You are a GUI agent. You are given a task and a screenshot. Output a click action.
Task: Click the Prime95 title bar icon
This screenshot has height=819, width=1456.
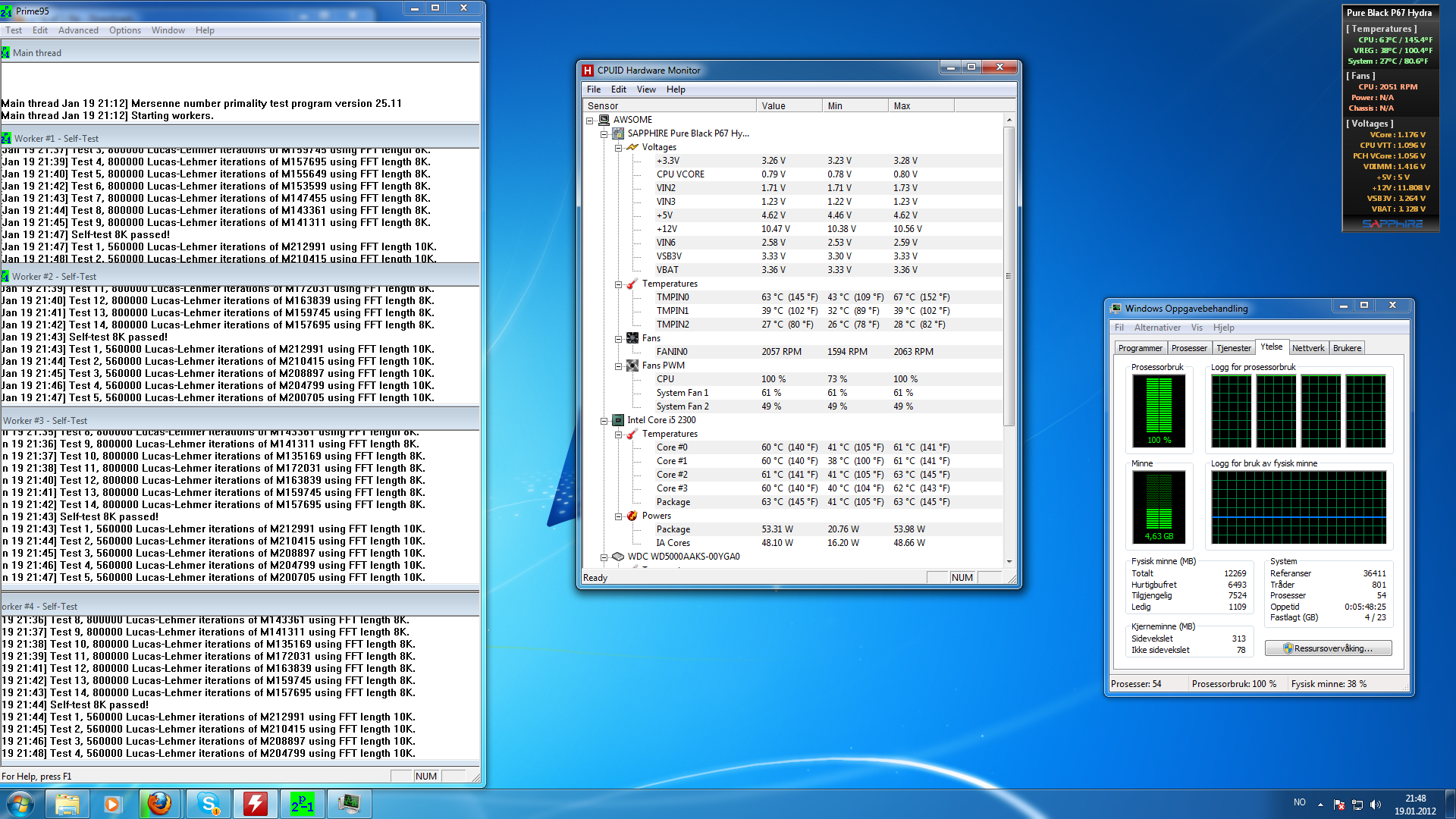7,11
